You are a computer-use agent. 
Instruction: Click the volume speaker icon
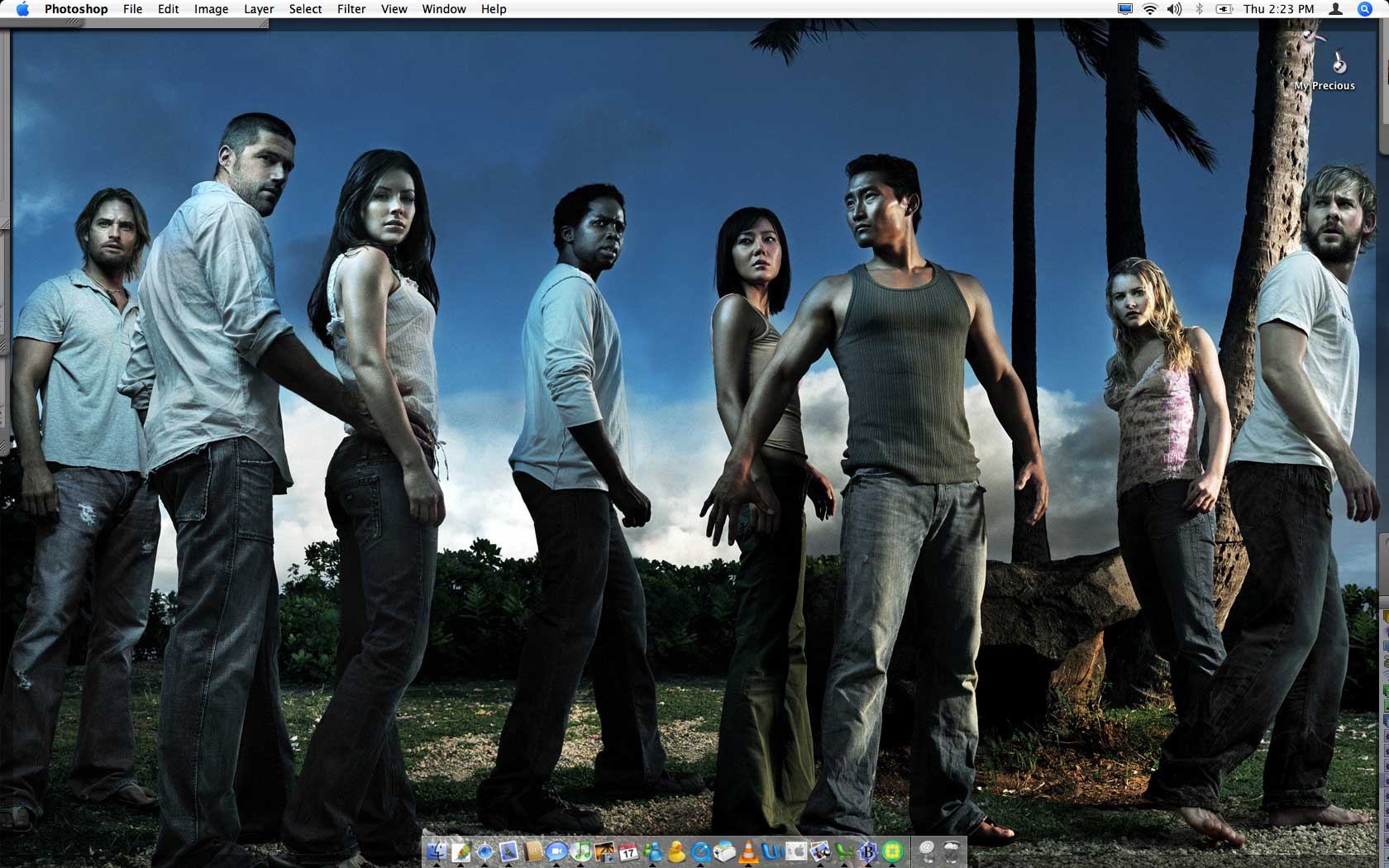click(1174, 9)
